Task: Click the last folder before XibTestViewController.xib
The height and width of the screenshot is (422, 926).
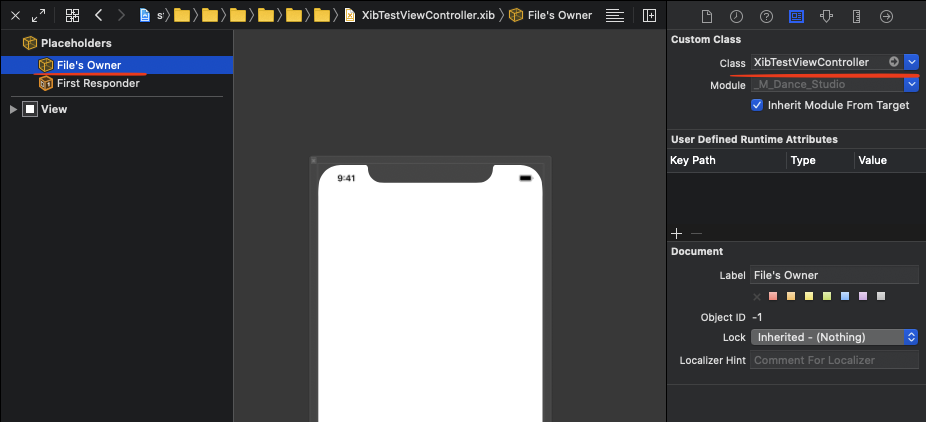Action: pyautogui.click(x=322, y=15)
